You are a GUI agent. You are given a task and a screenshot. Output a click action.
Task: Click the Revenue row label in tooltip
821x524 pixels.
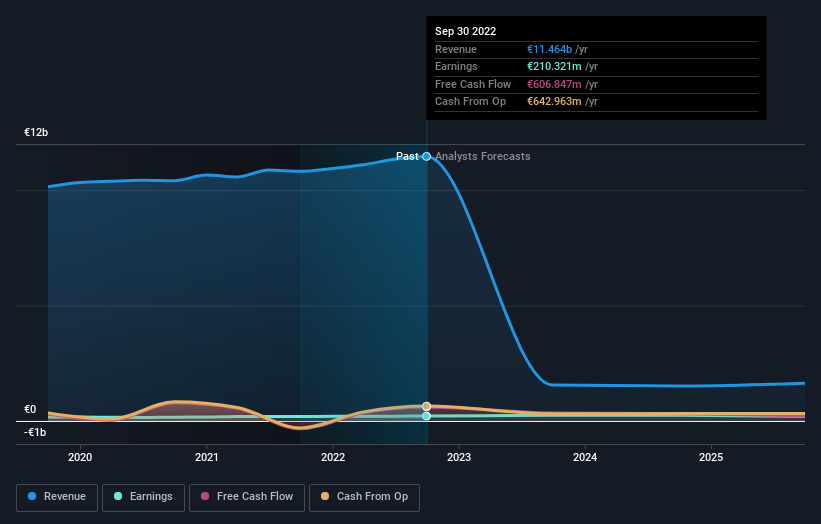[456, 49]
